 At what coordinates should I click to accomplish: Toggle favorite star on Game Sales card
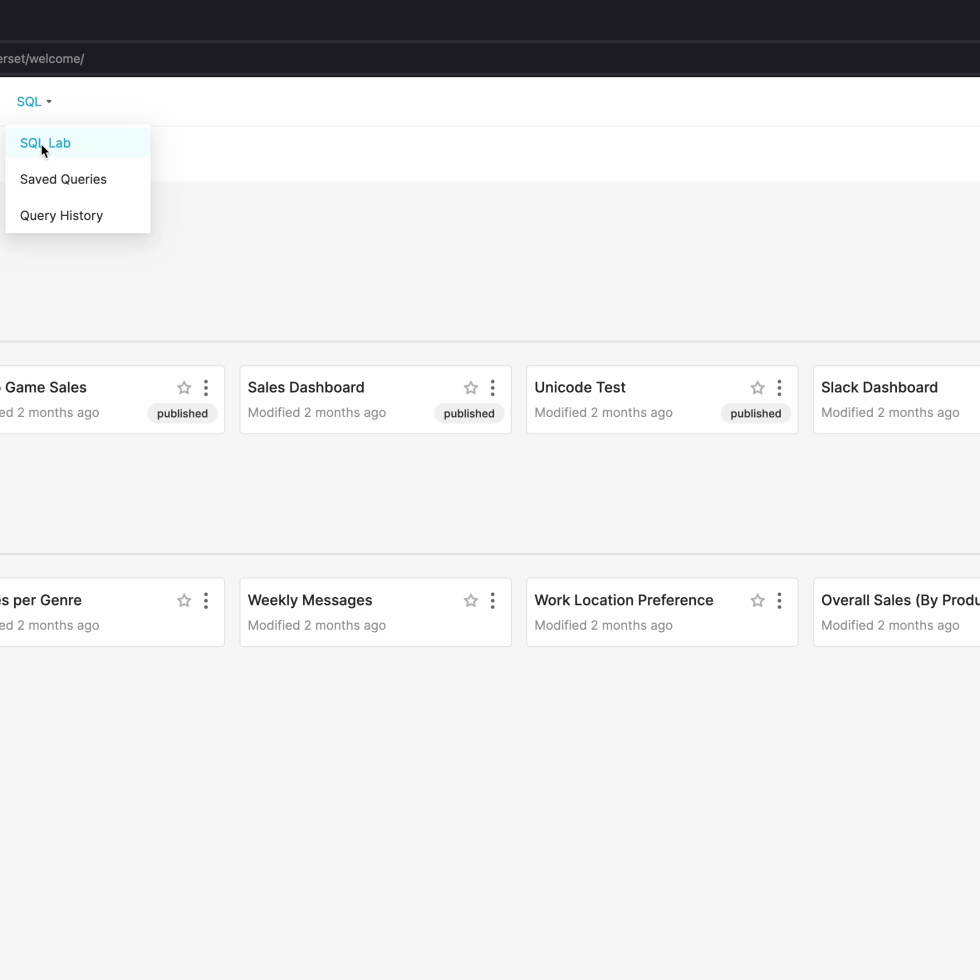(184, 388)
